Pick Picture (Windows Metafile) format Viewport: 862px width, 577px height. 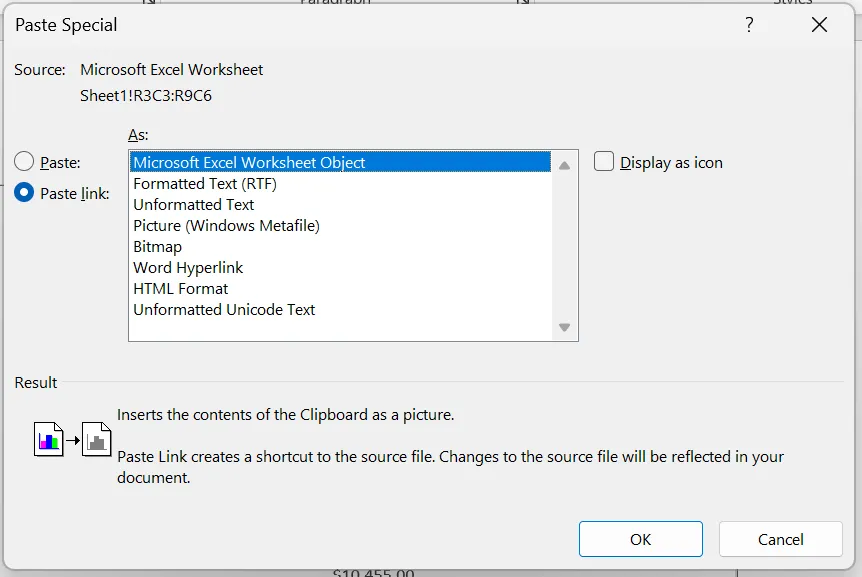click(226, 226)
